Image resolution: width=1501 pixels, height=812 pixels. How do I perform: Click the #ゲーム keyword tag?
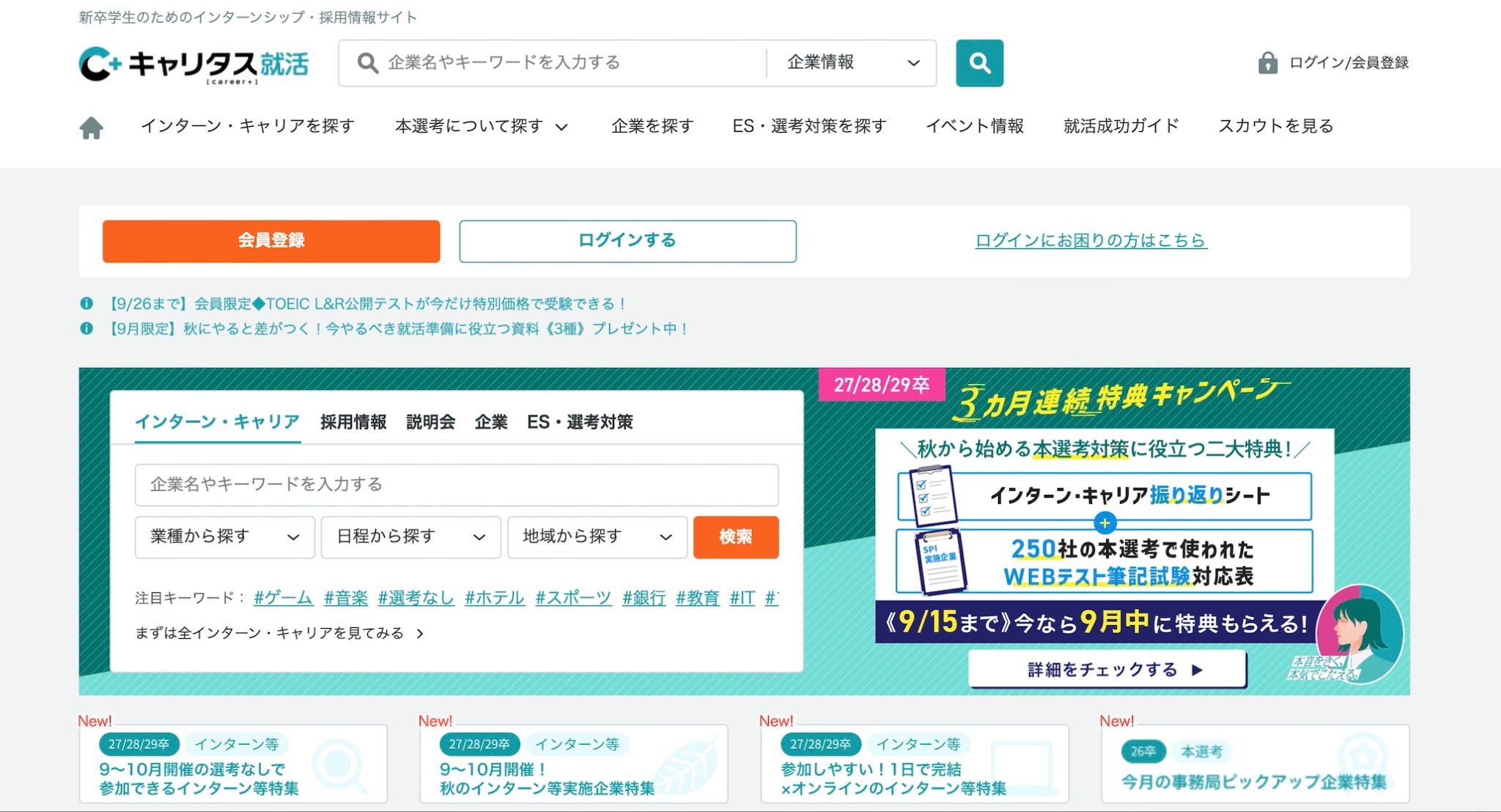coord(283,598)
